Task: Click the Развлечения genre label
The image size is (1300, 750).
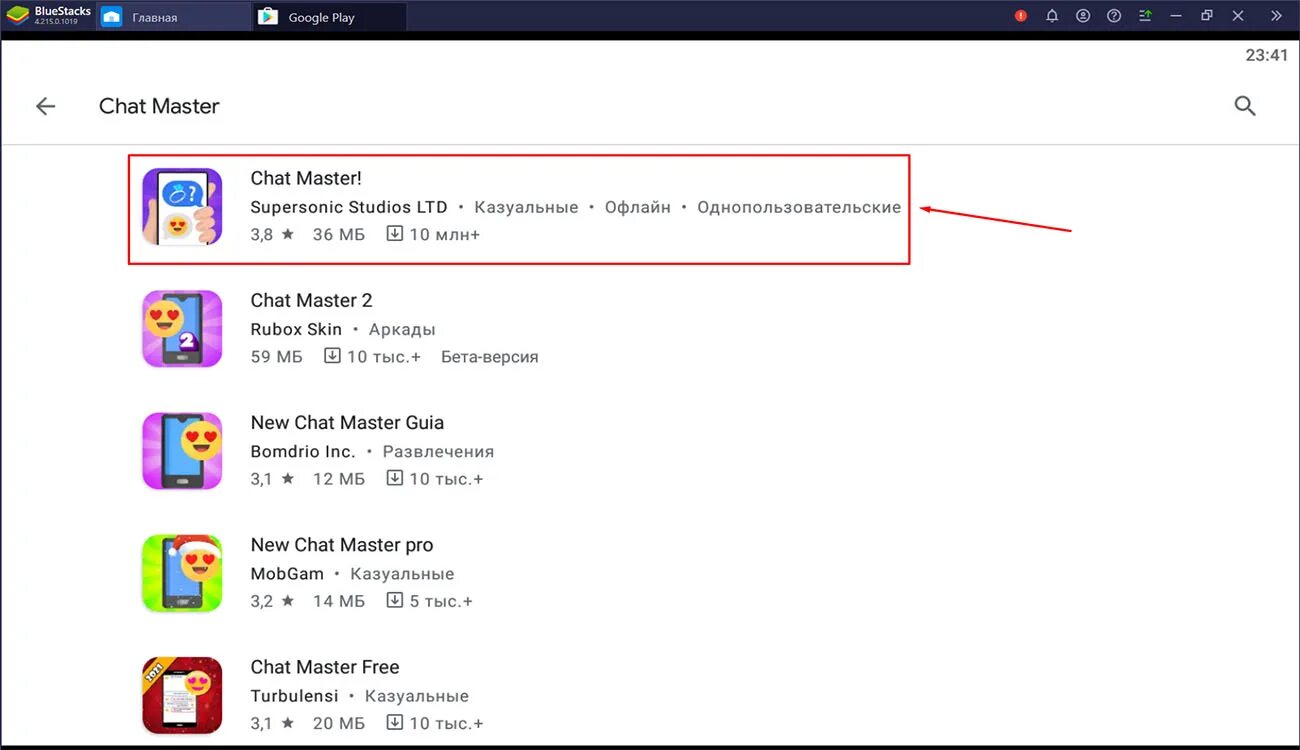Action: coord(438,452)
